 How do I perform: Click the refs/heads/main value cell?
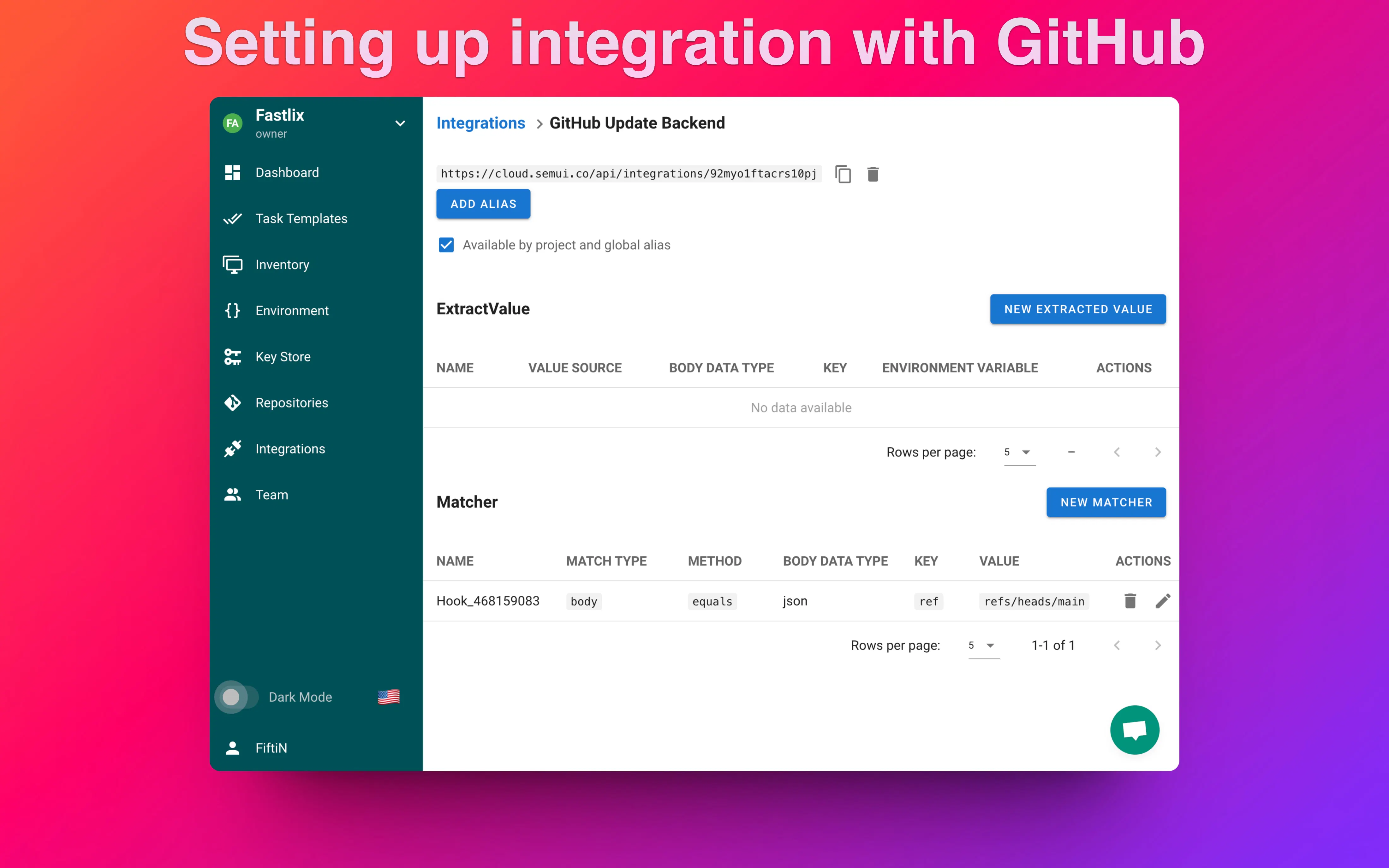[1034, 601]
